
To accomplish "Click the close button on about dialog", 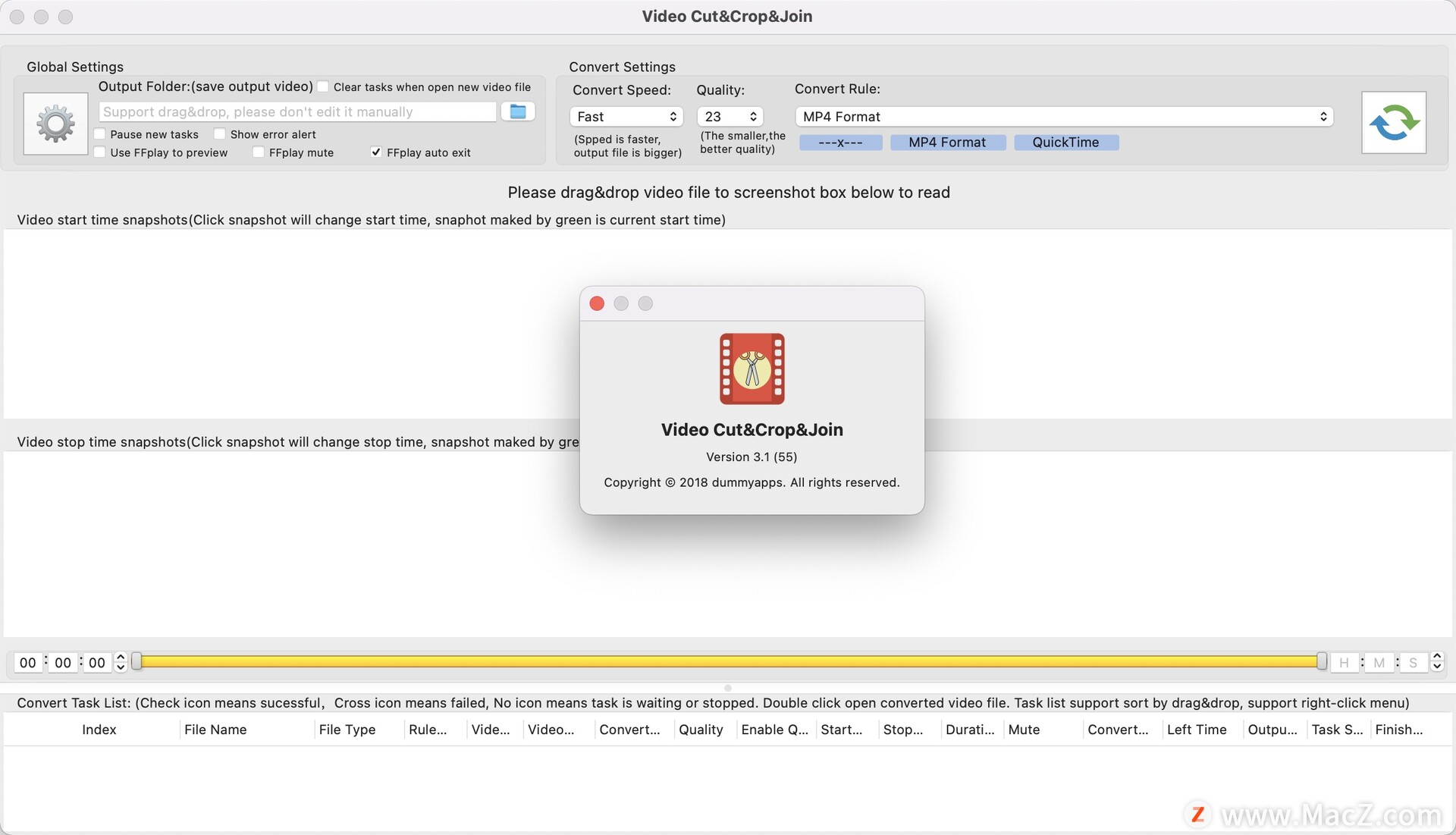I will click(597, 303).
